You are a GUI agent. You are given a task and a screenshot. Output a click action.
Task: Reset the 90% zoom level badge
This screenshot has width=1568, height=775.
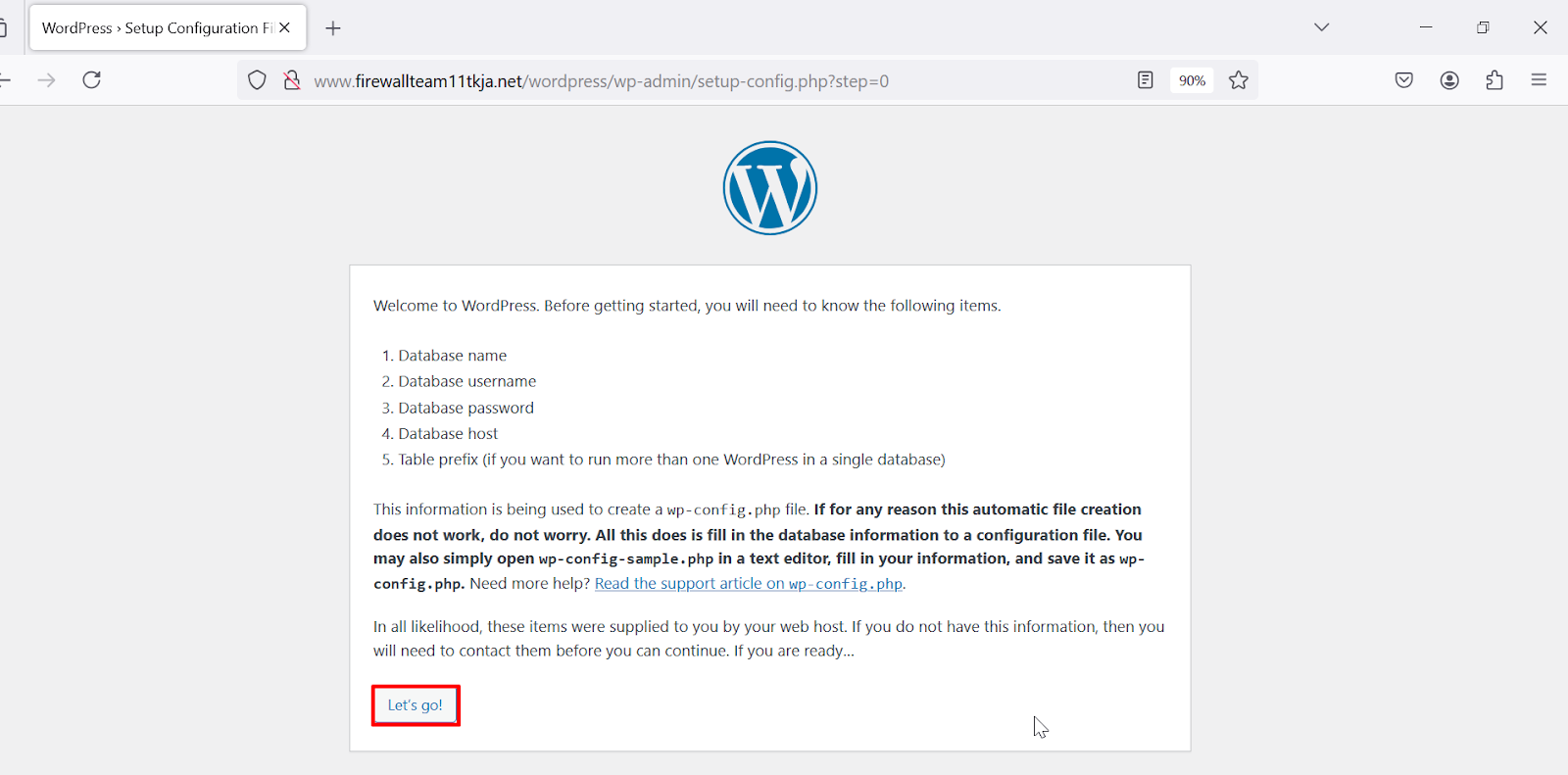[1192, 80]
